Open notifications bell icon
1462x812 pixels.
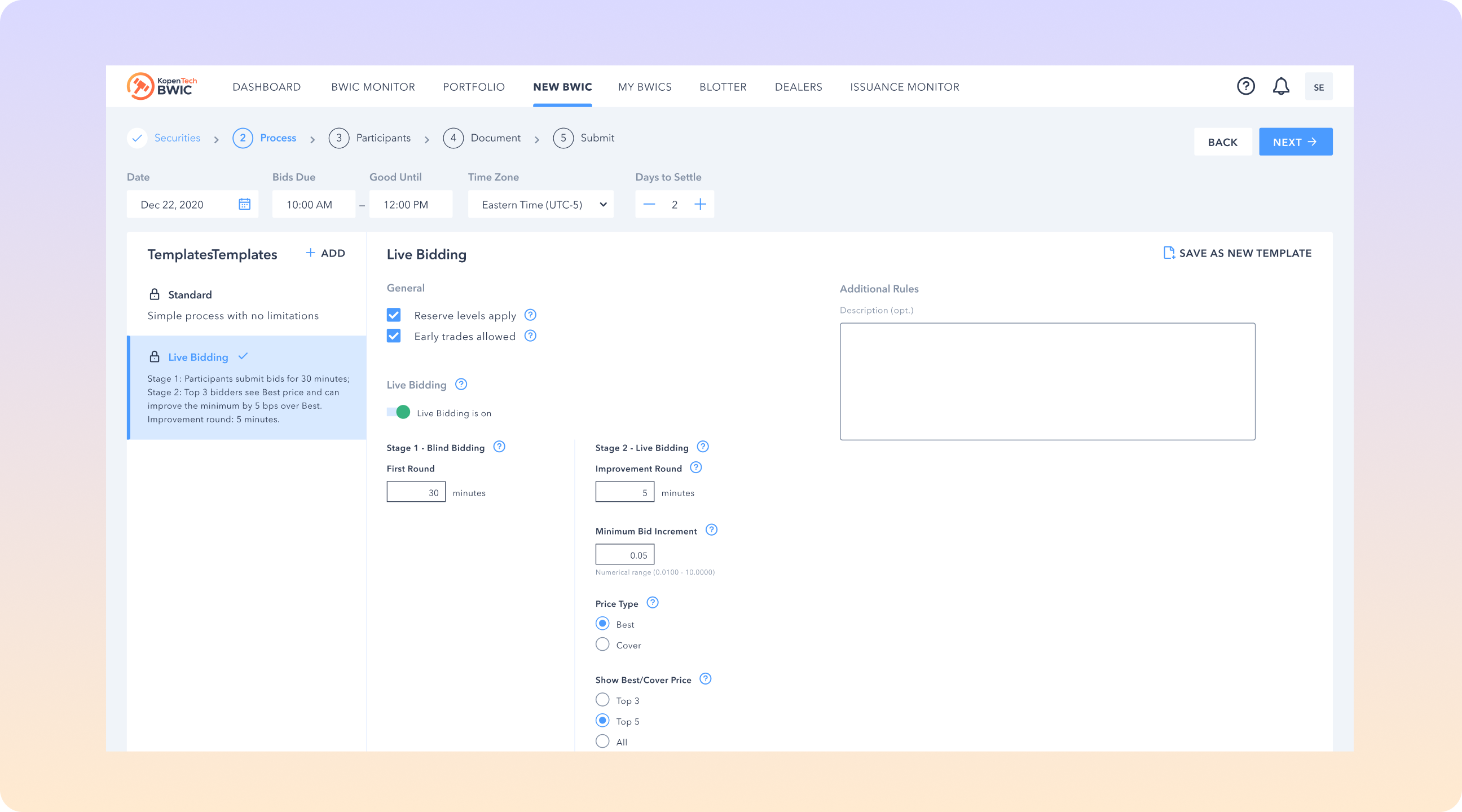1280,86
